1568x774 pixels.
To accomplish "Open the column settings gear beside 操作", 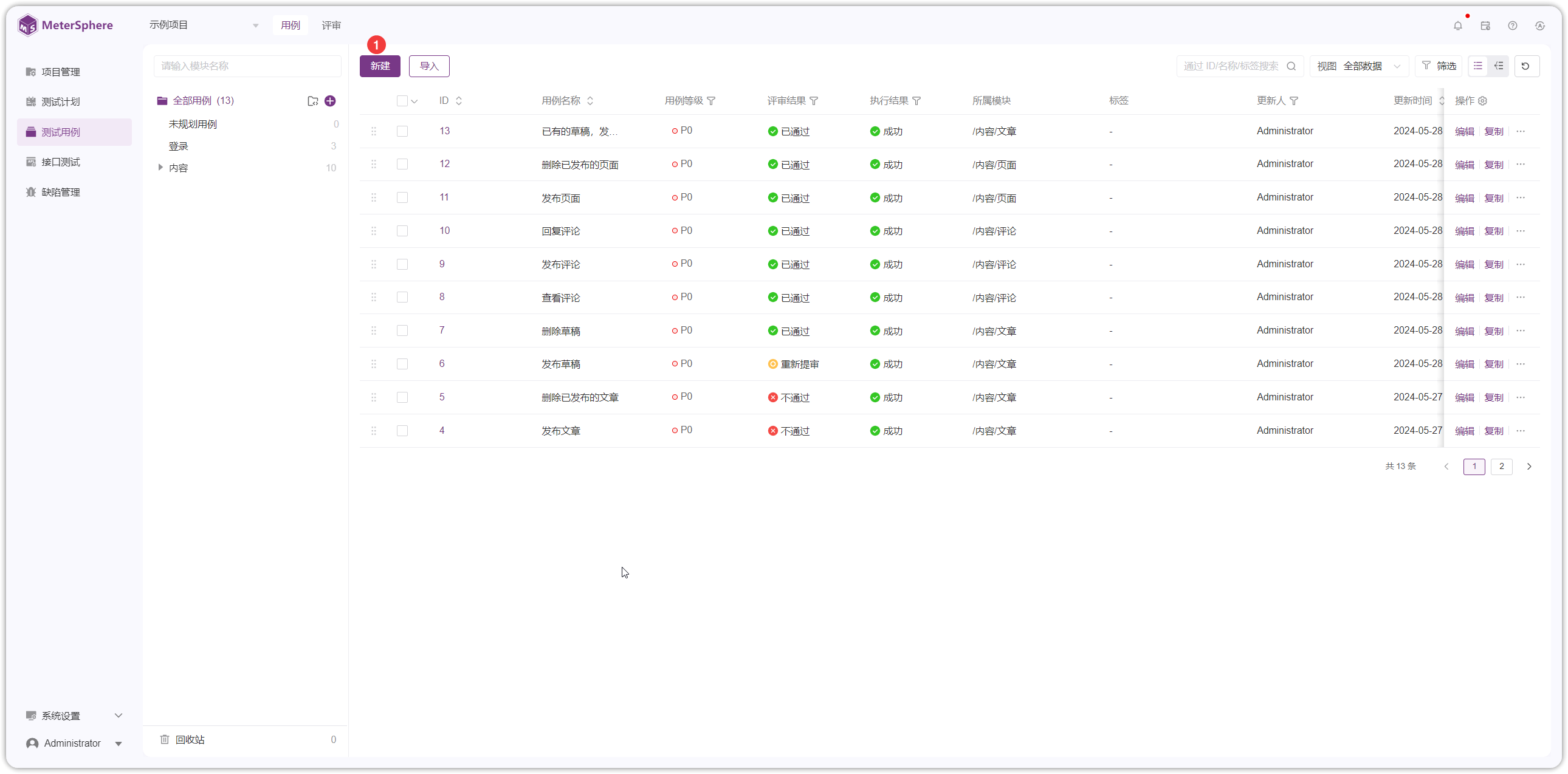I will 1483,101.
